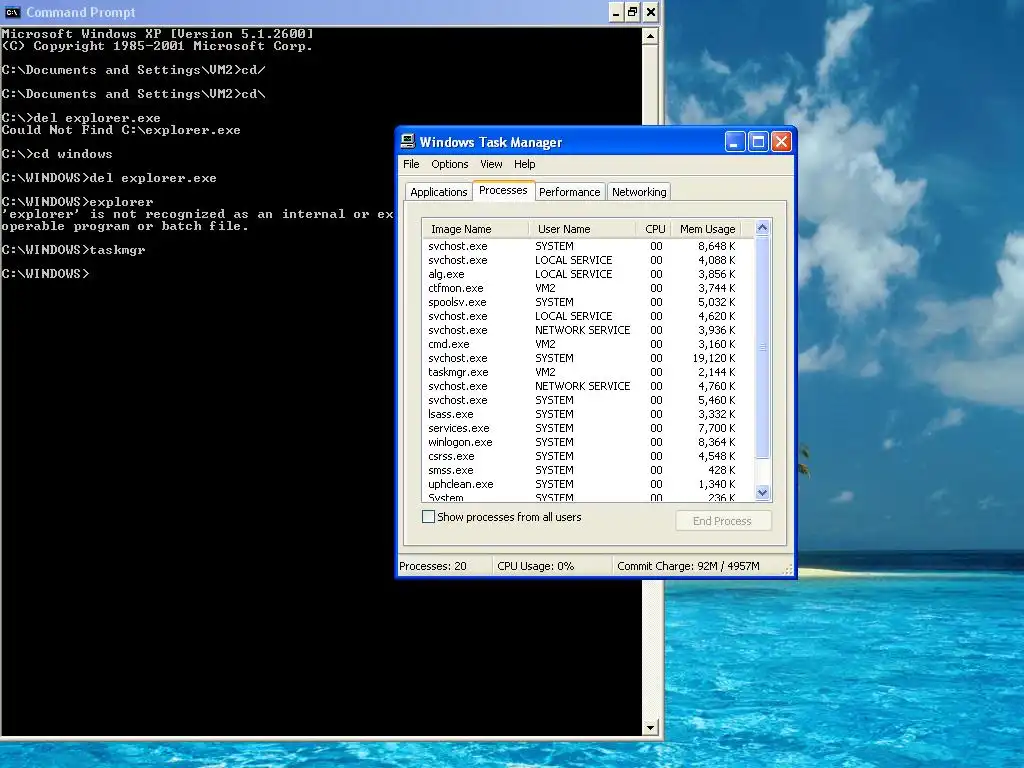Open the View menu in Task Manager
The height and width of the screenshot is (768, 1024).
[491, 164]
